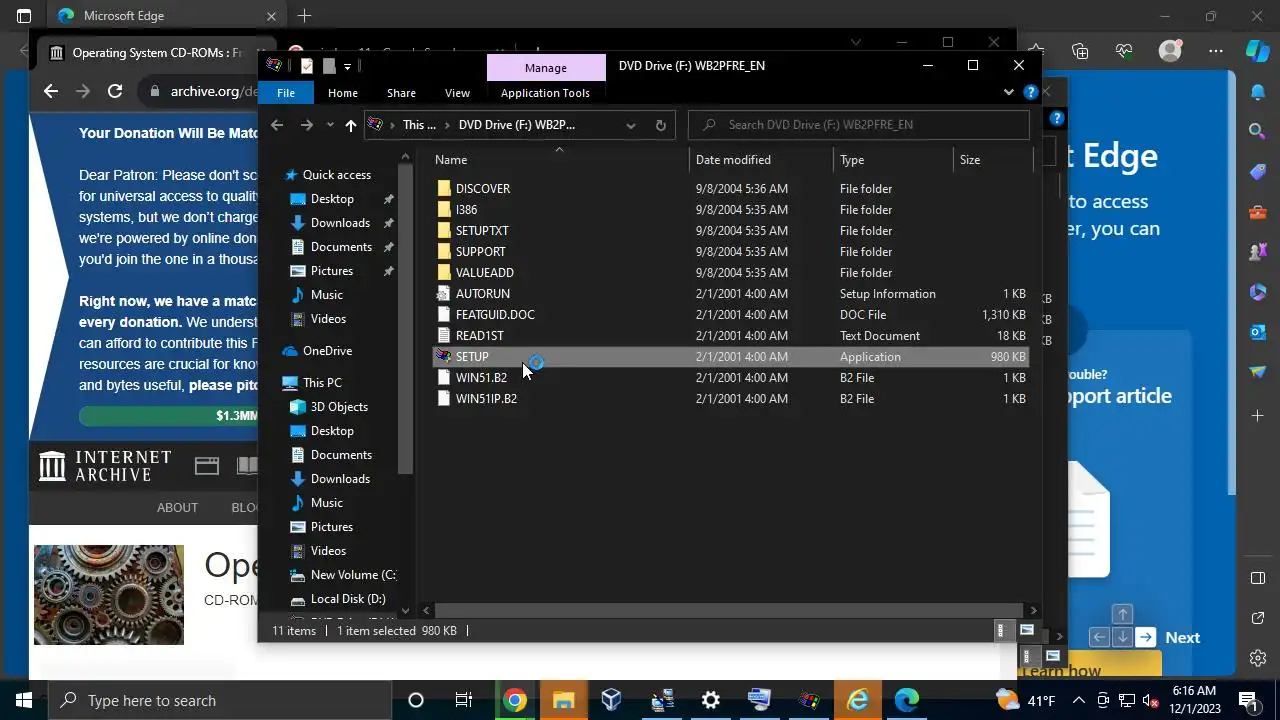
Task: Refresh the DVD Drive folder view
Action: [x=660, y=125]
